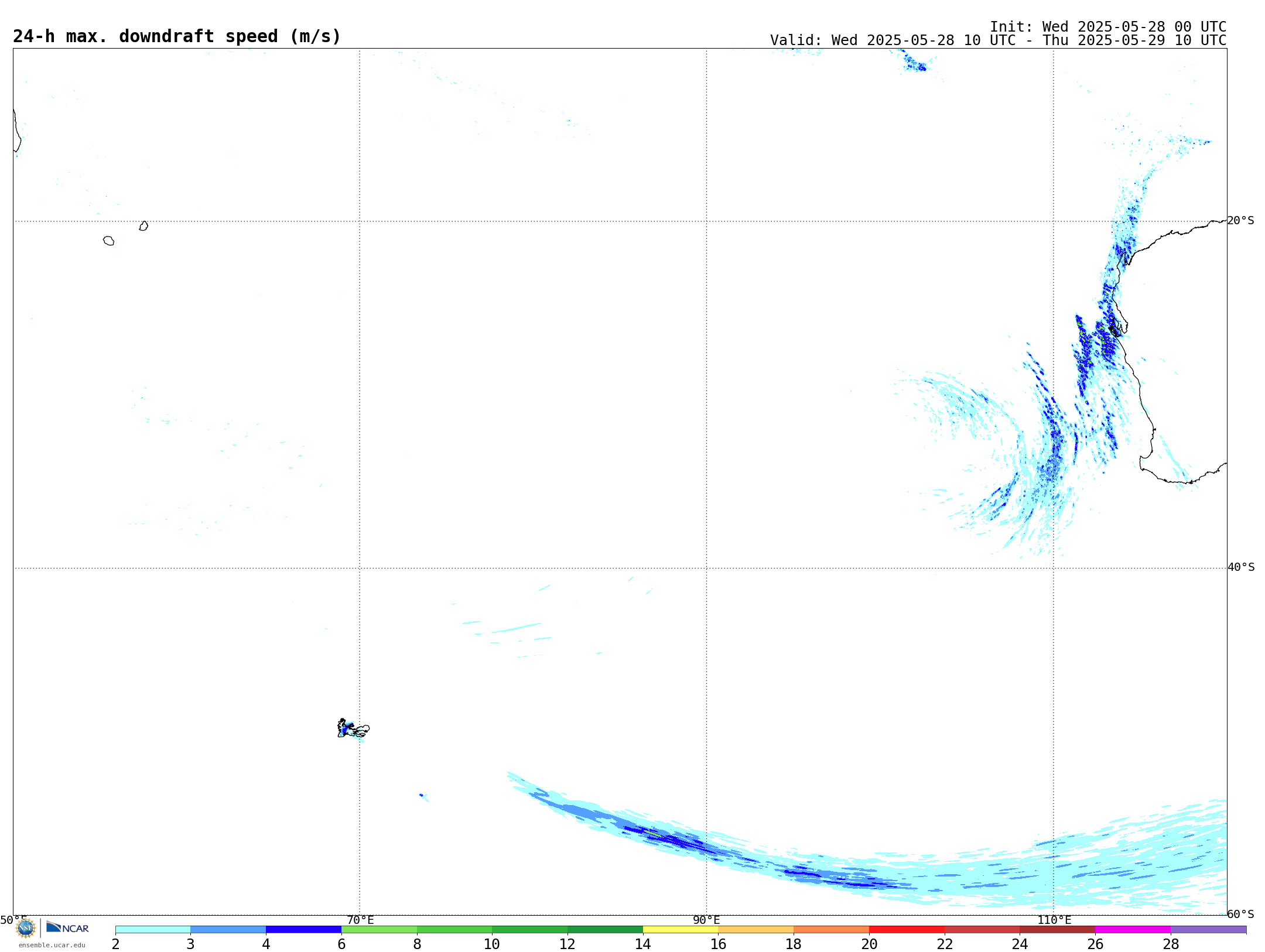Click colorbar tick label 2

click(x=115, y=944)
